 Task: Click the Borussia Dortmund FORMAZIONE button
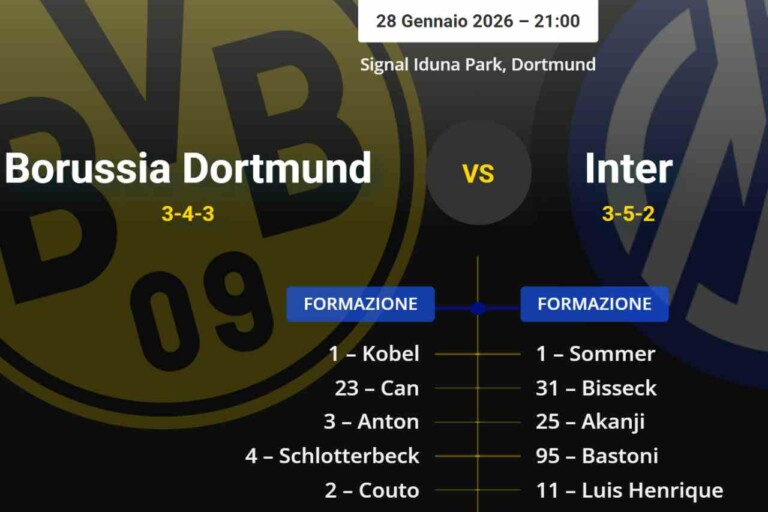(360, 304)
